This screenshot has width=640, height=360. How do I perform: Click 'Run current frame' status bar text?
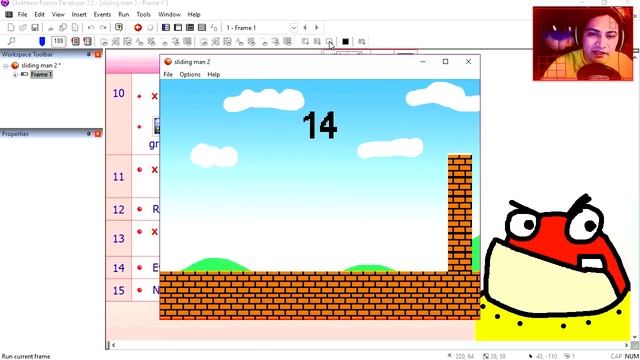point(26,356)
